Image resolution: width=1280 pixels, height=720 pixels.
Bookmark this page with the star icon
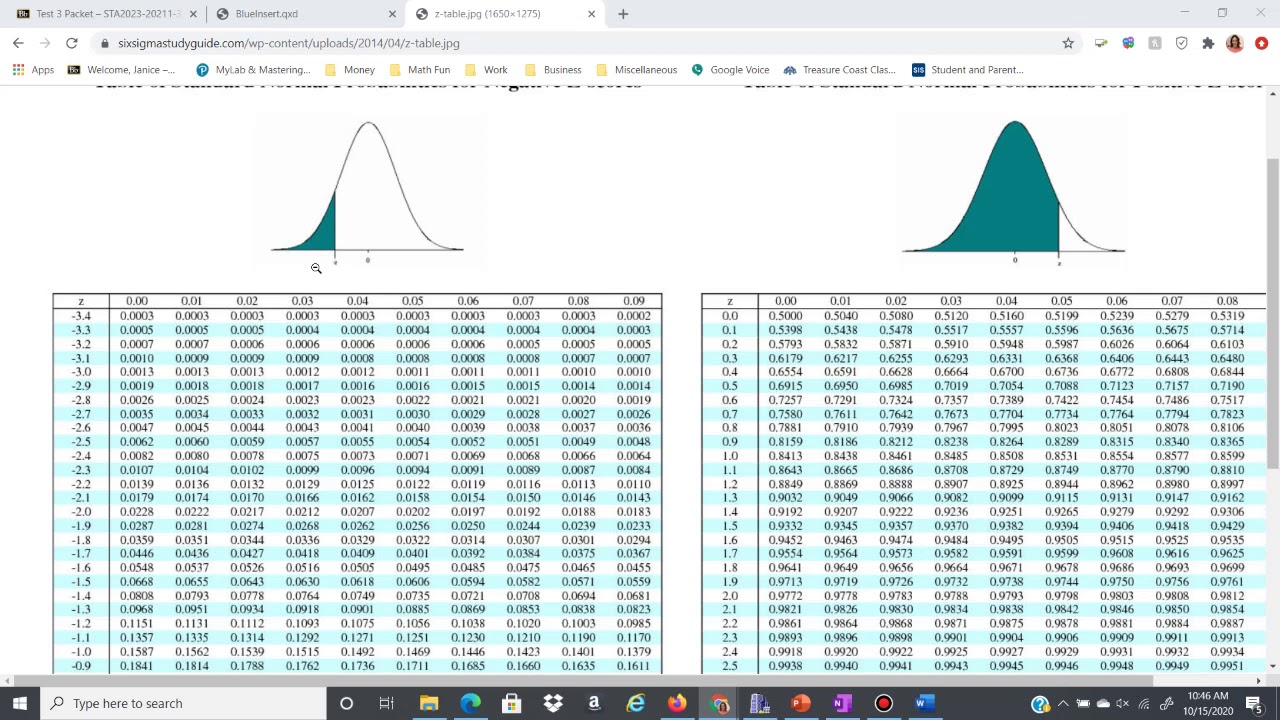[x=1068, y=43]
